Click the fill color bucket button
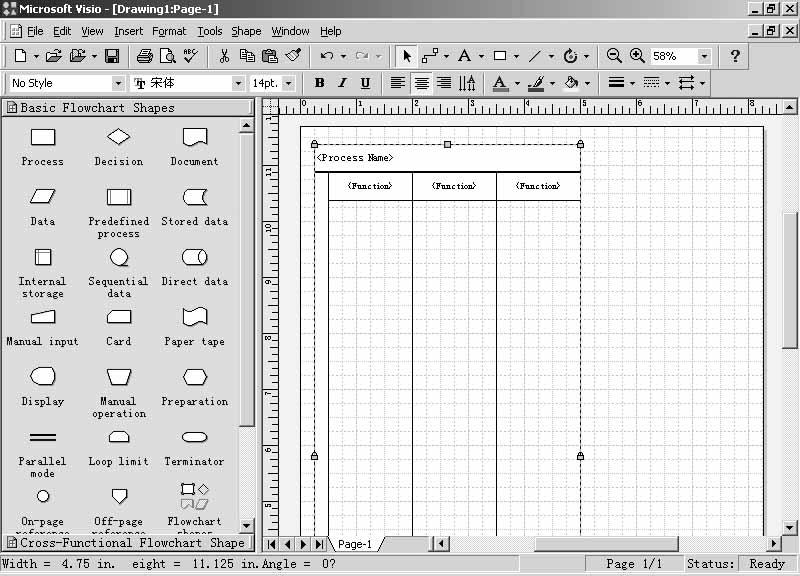The image size is (800, 576). click(572, 83)
